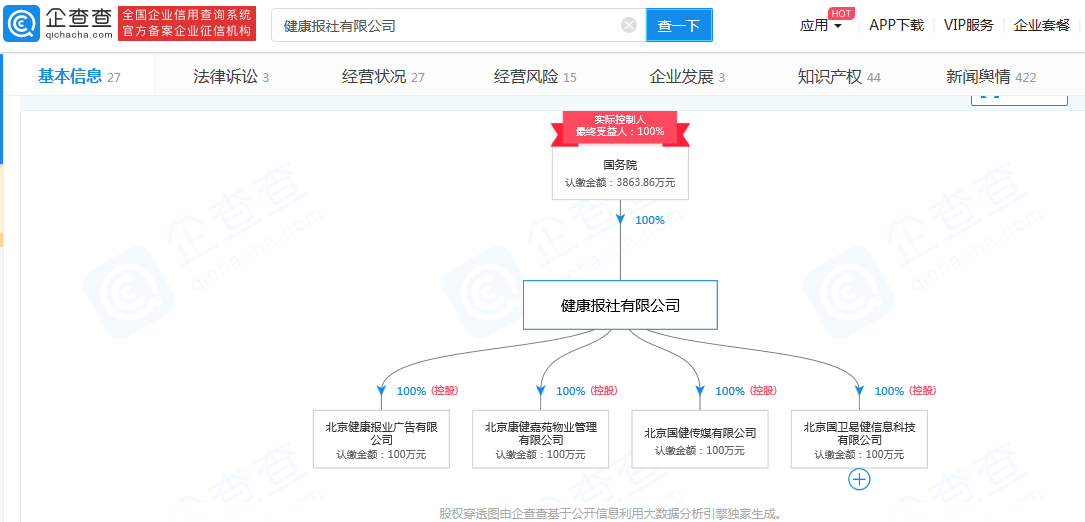Click the Qichacha logo icon
The height and width of the screenshot is (522, 1085).
coord(22,24)
